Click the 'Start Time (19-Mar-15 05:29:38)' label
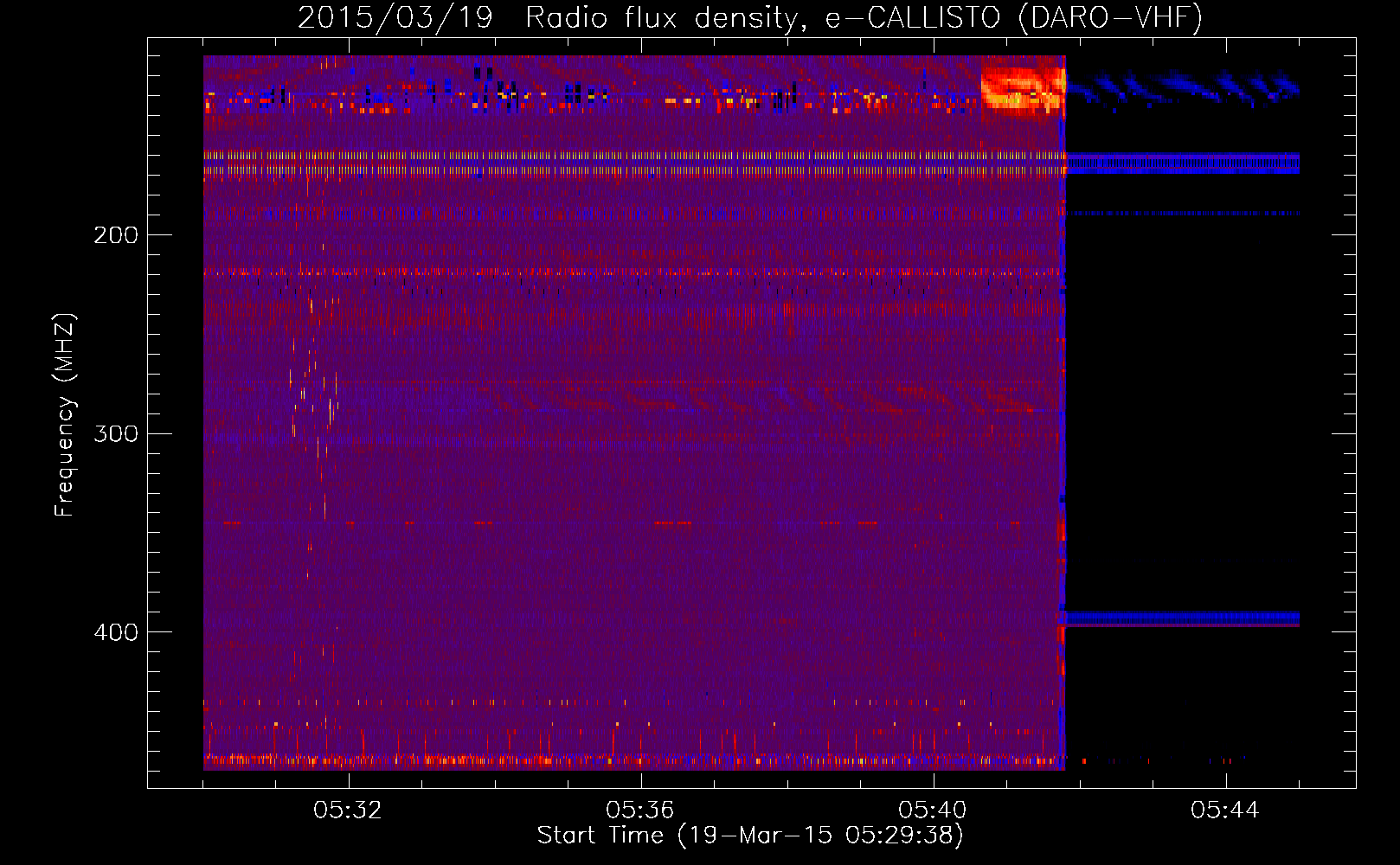The height and width of the screenshot is (865, 1400). [x=750, y=836]
